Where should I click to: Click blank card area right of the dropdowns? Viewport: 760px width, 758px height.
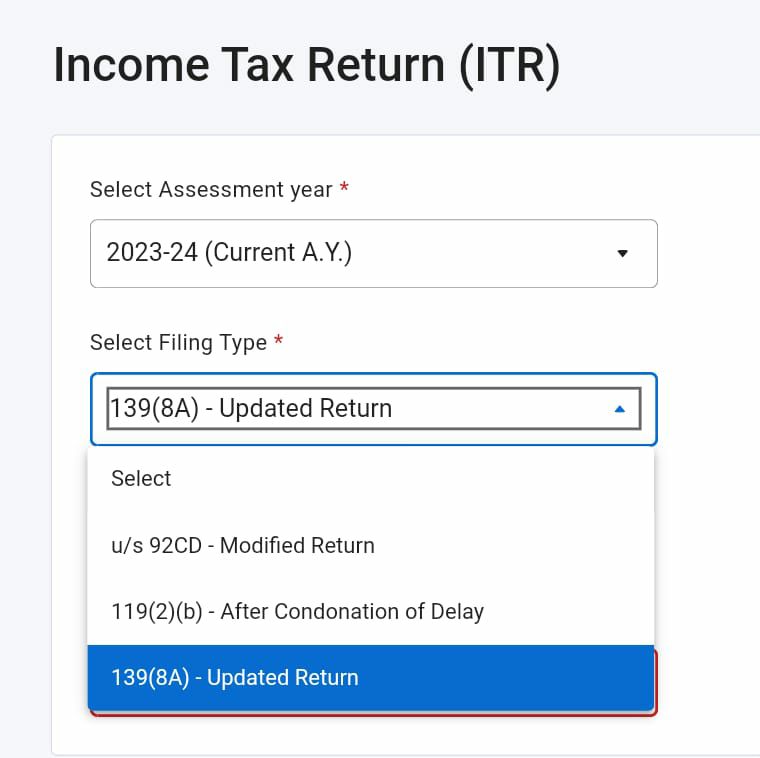coord(708,400)
